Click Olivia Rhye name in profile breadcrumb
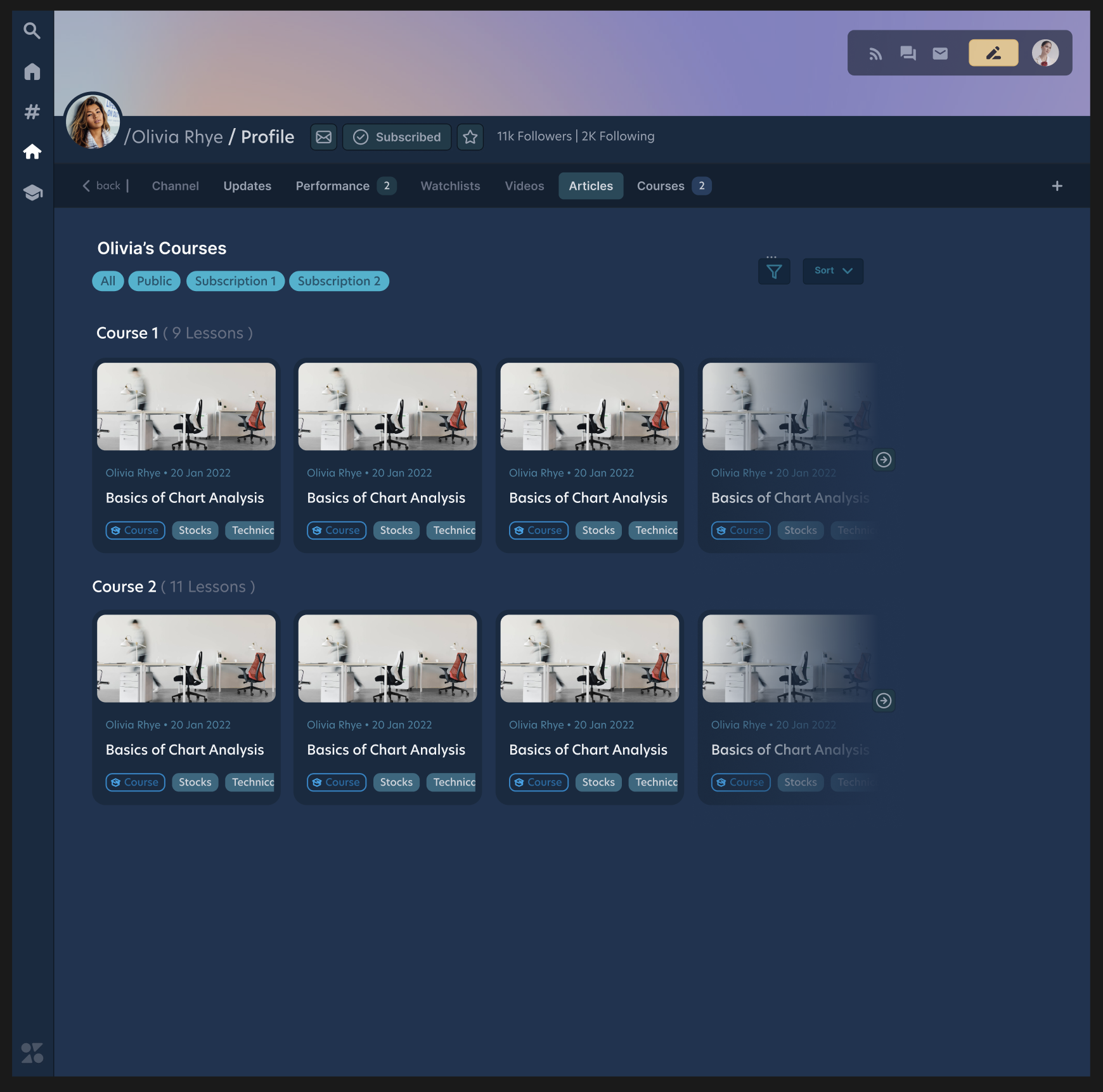The image size is (1103, 1092). click(x=177, y=137)
